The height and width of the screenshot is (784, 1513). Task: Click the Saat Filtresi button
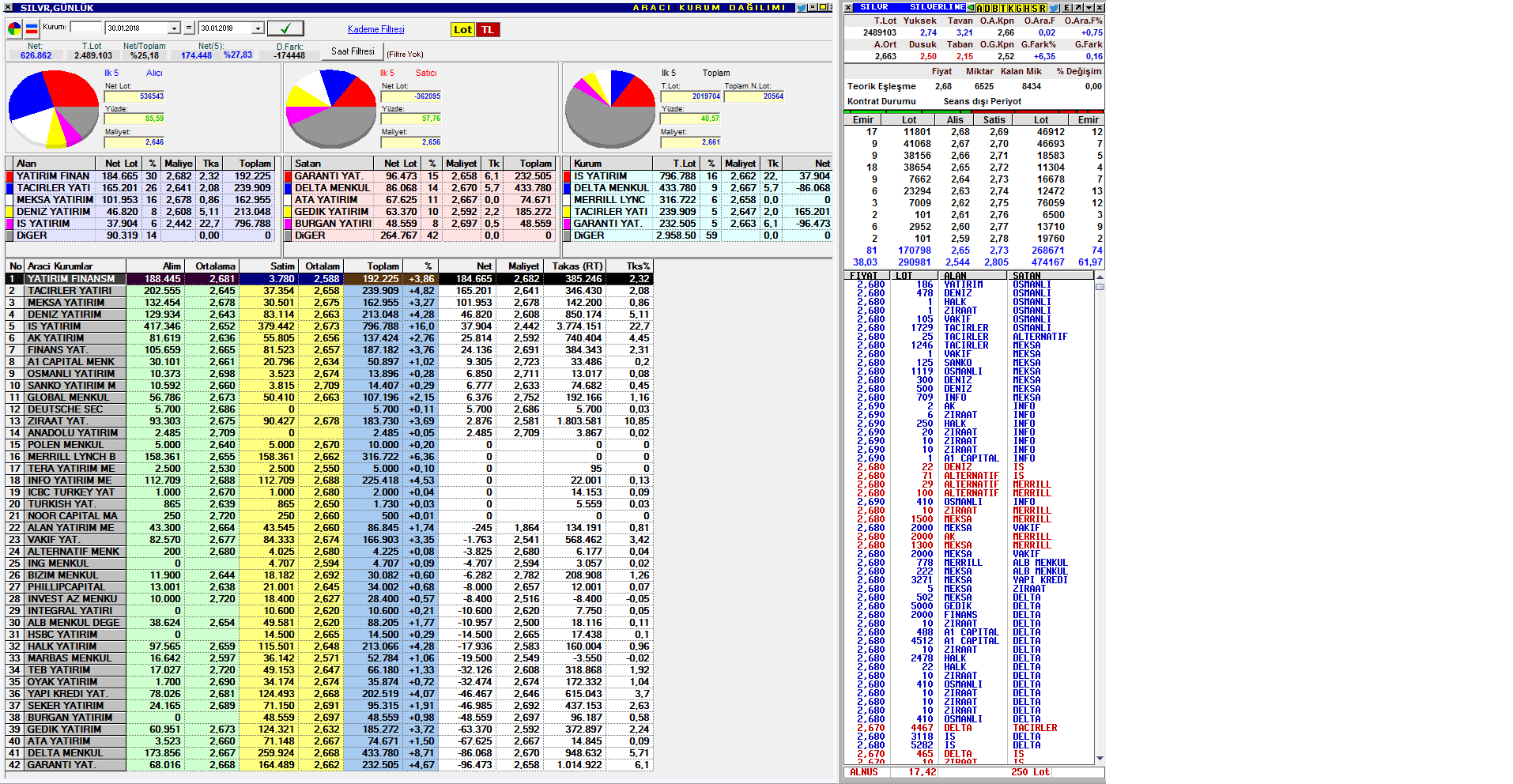pos(353,51)
